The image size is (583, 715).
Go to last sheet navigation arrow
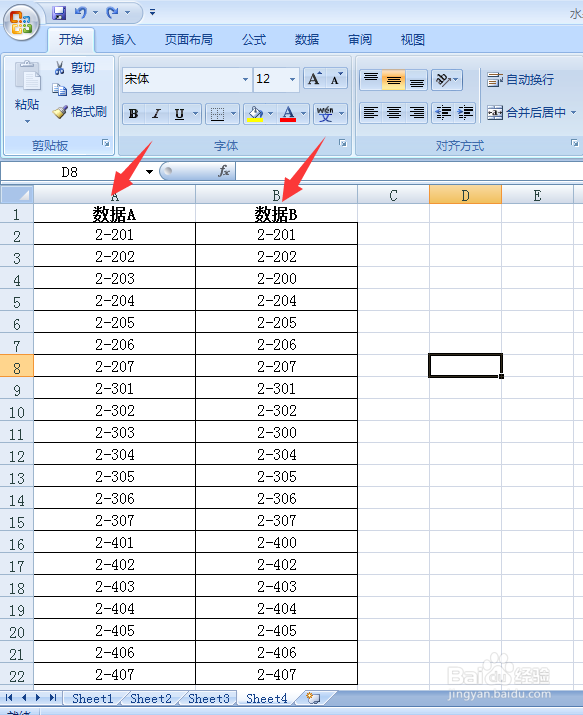(x=53, y=698)
